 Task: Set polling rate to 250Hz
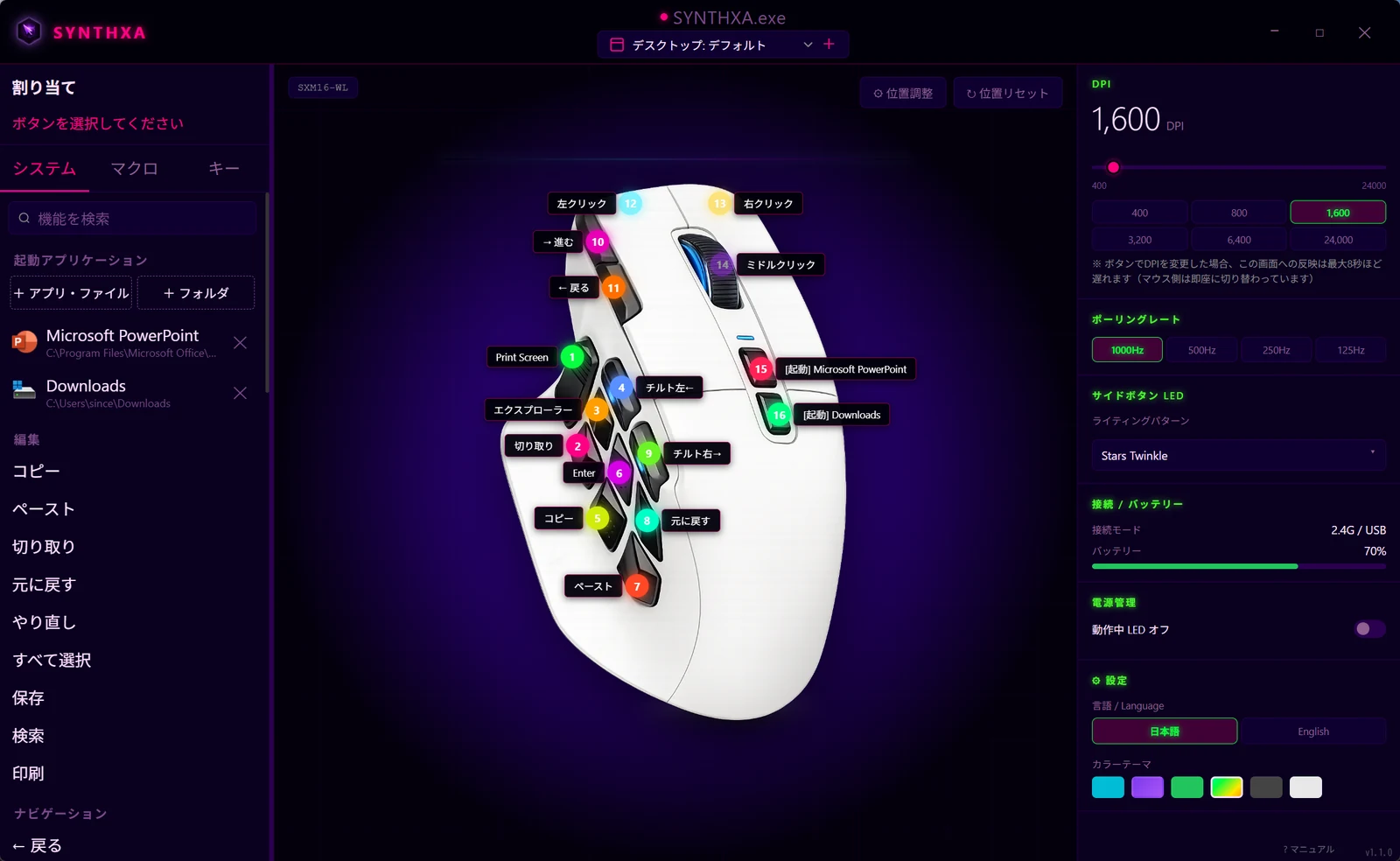[1276, 350]
